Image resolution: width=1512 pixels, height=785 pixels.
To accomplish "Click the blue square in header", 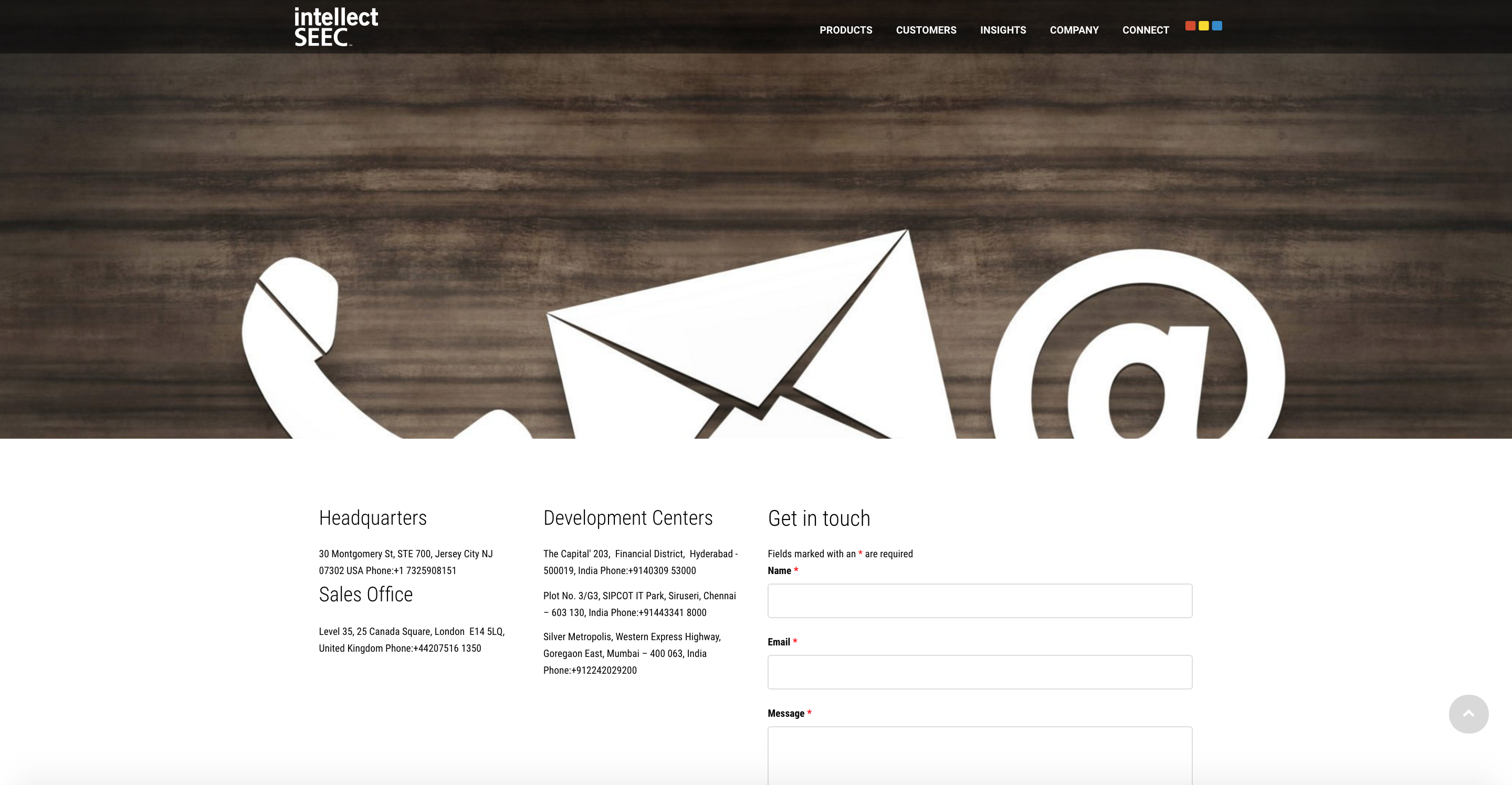I will [x=1217, y=26].
